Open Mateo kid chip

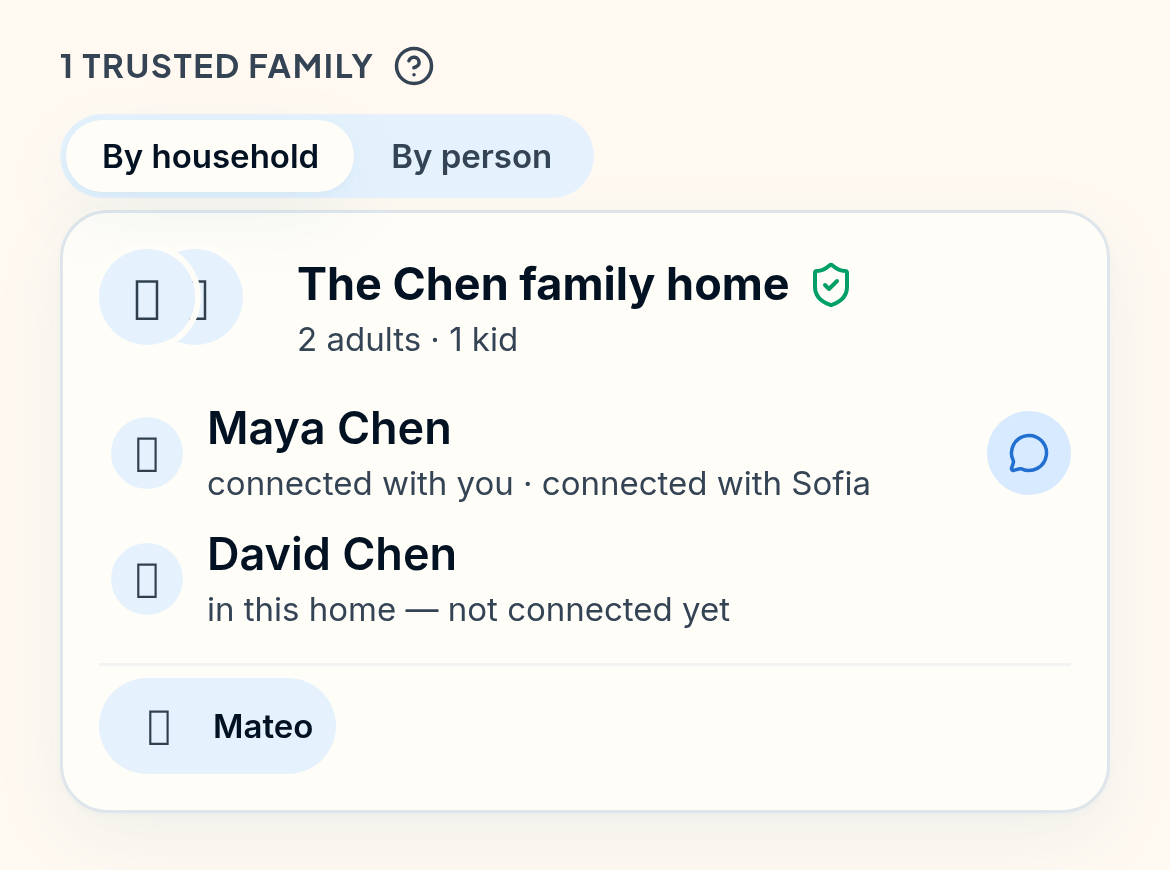click(217, 726)
